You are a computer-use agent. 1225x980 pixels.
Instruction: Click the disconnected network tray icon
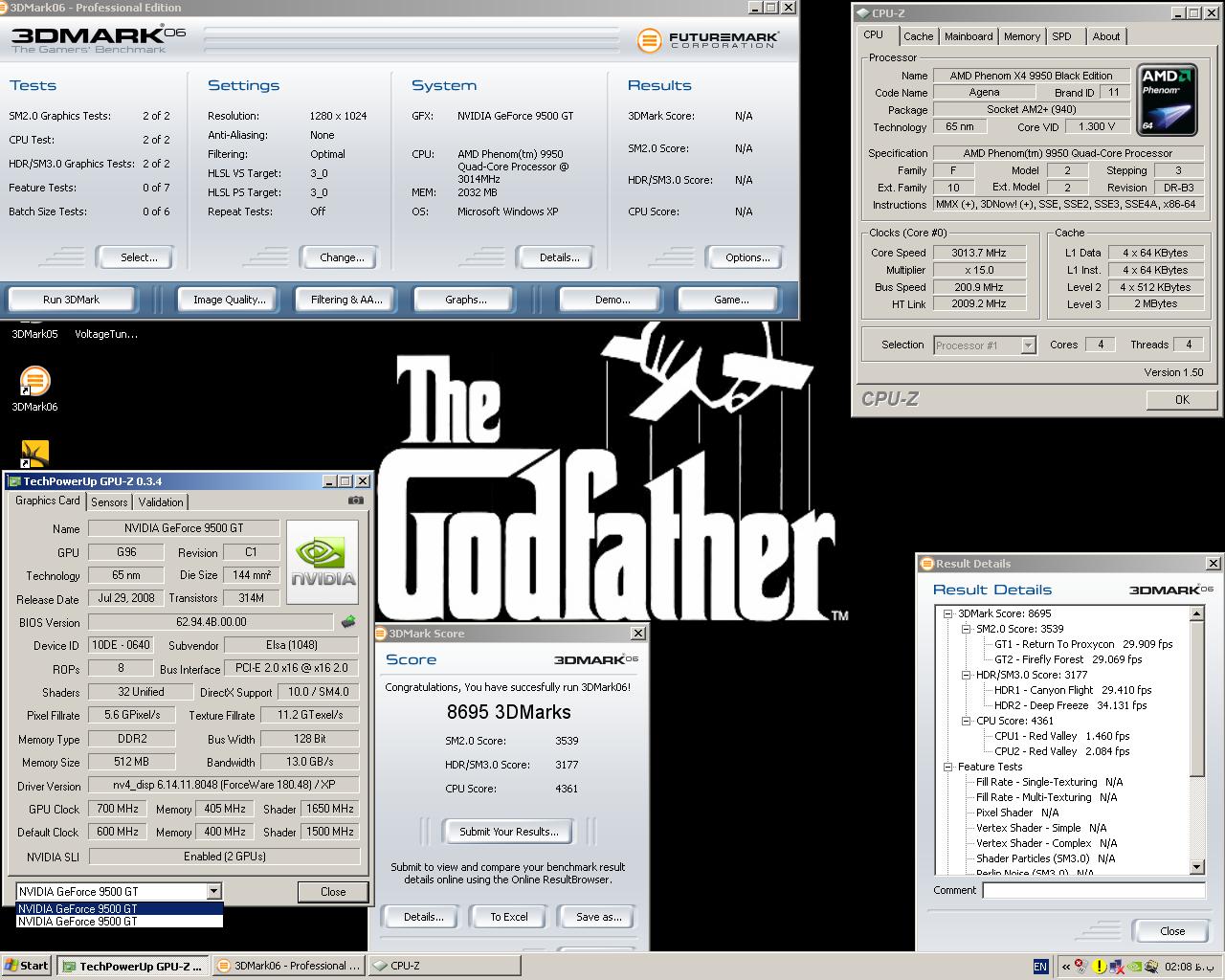click(x=1119, y=967)
